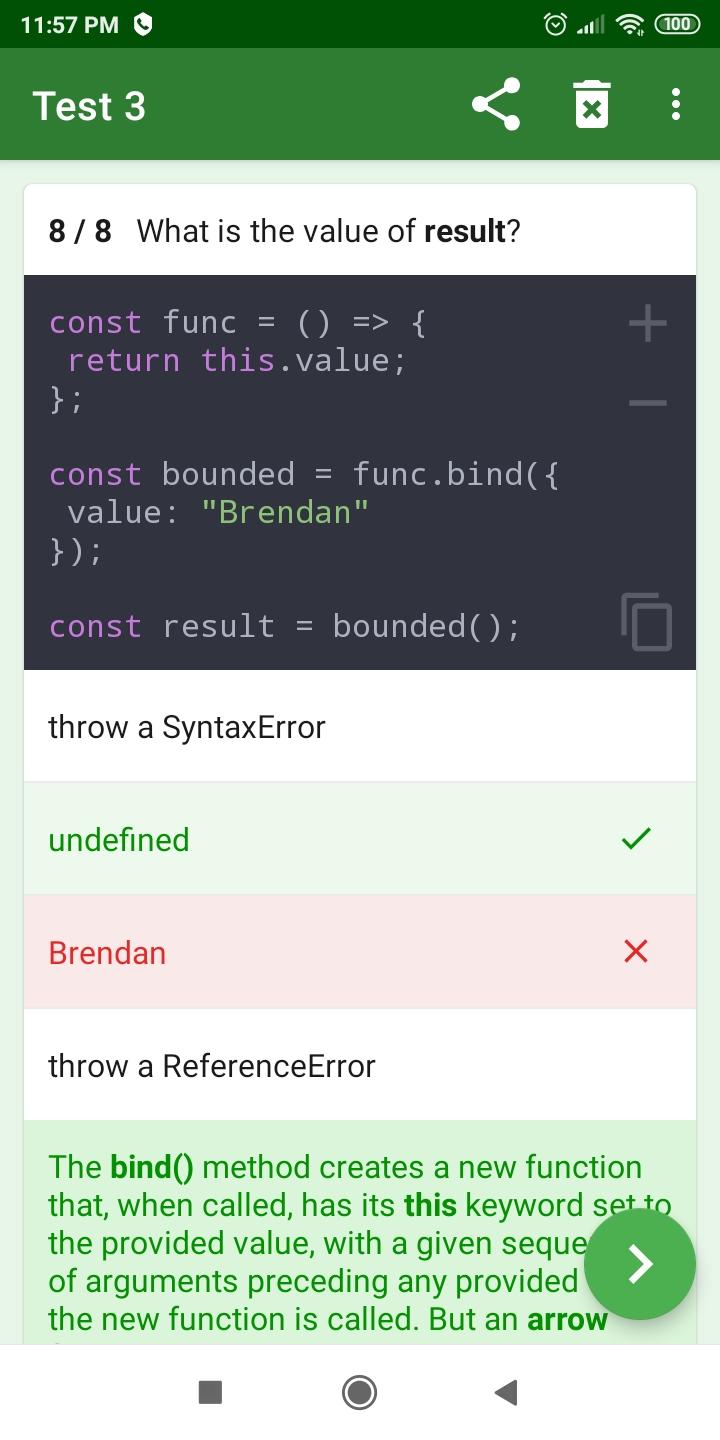The image size is (720, 1440).
Task: Tap the share icon in the header
Action: (496, 104)
